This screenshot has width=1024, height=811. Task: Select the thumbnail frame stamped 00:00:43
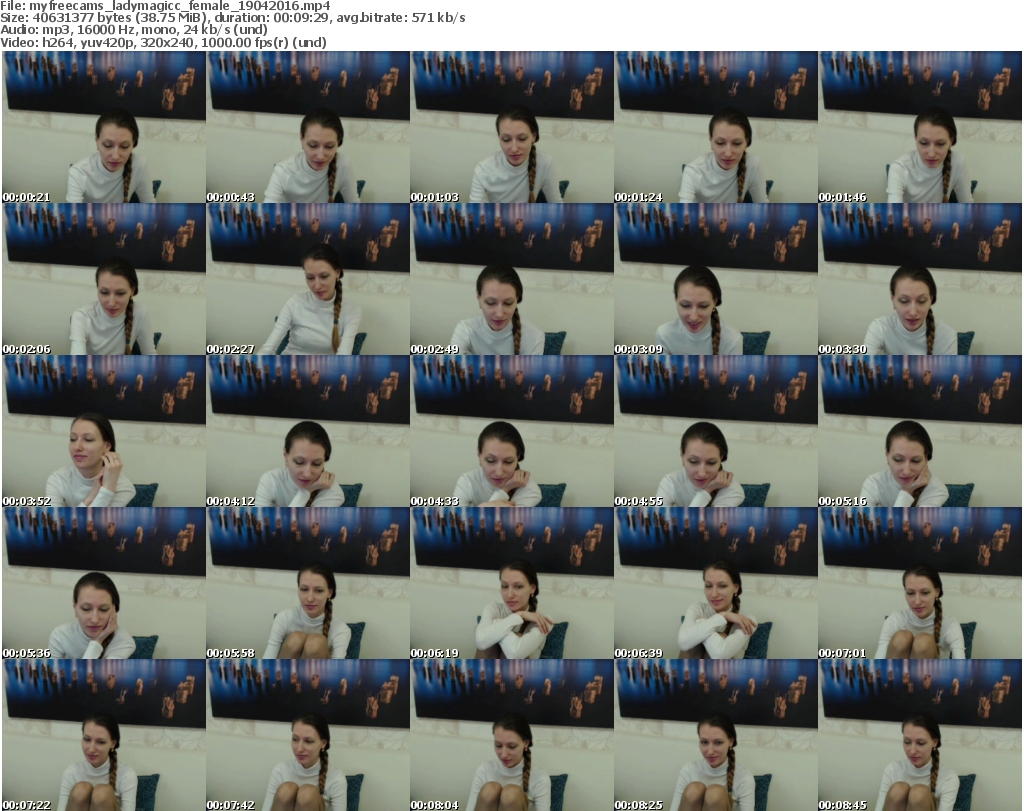pos(308,127)
